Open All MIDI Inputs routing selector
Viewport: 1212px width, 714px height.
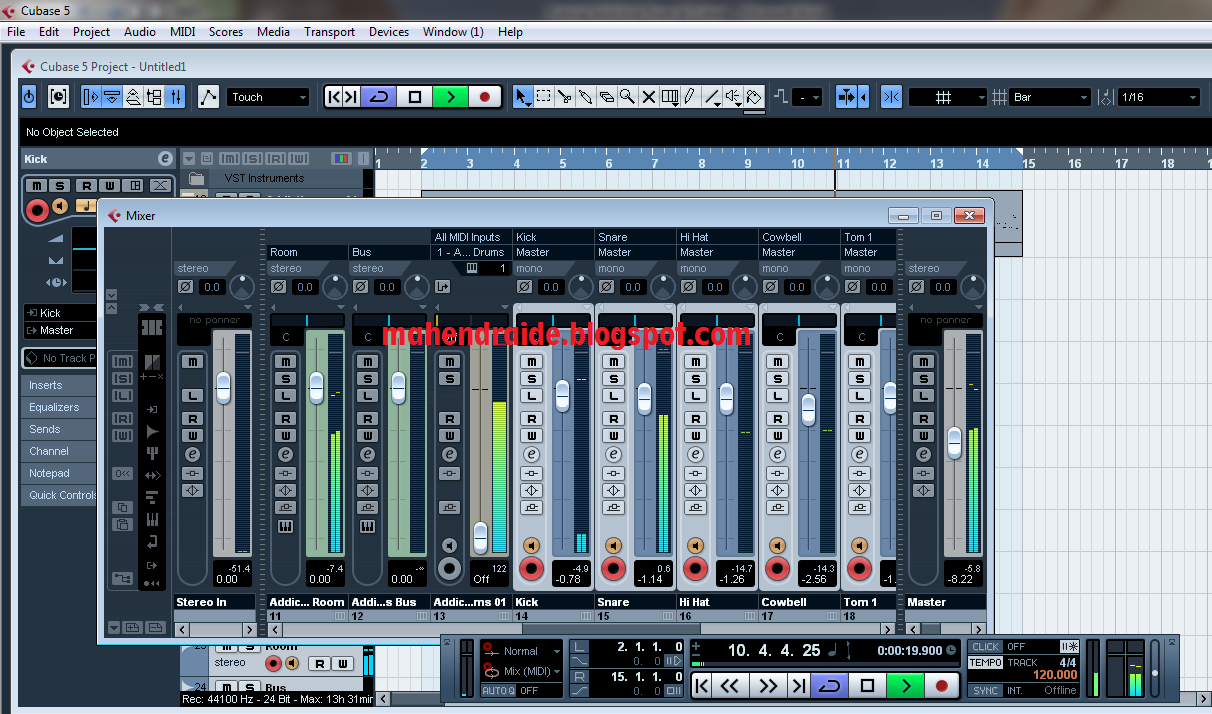[x=471, y=237]
